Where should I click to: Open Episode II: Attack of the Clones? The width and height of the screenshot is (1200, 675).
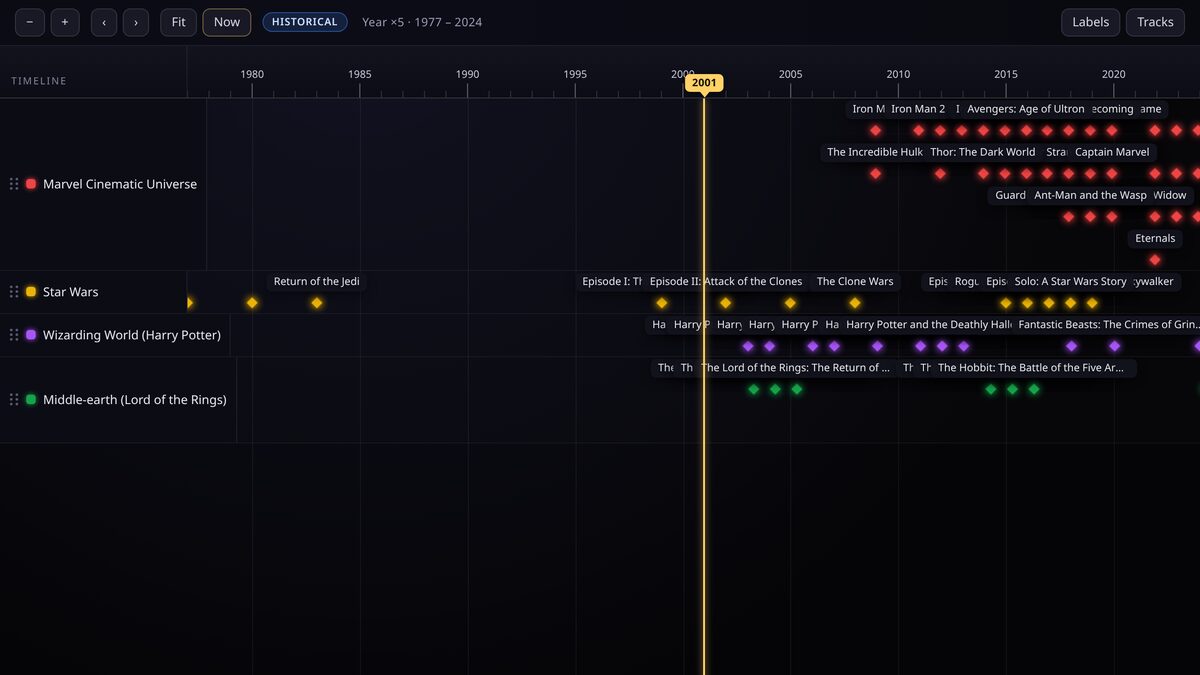pyautogui.click(x=726, y=281)
